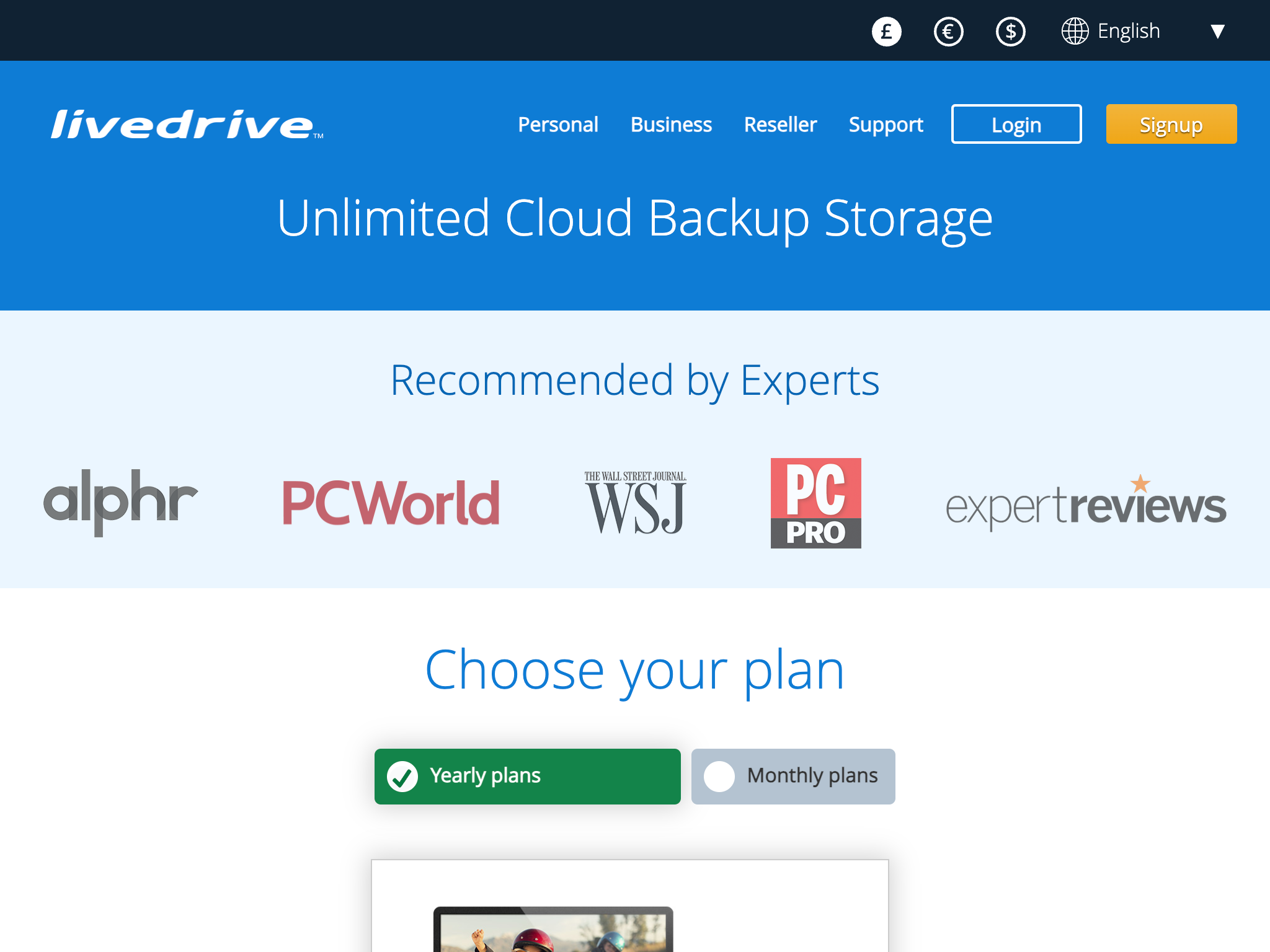Viewport: 1270px width, 952px height.
Task: Switch currency to British pounds
Action: [886, 31]
